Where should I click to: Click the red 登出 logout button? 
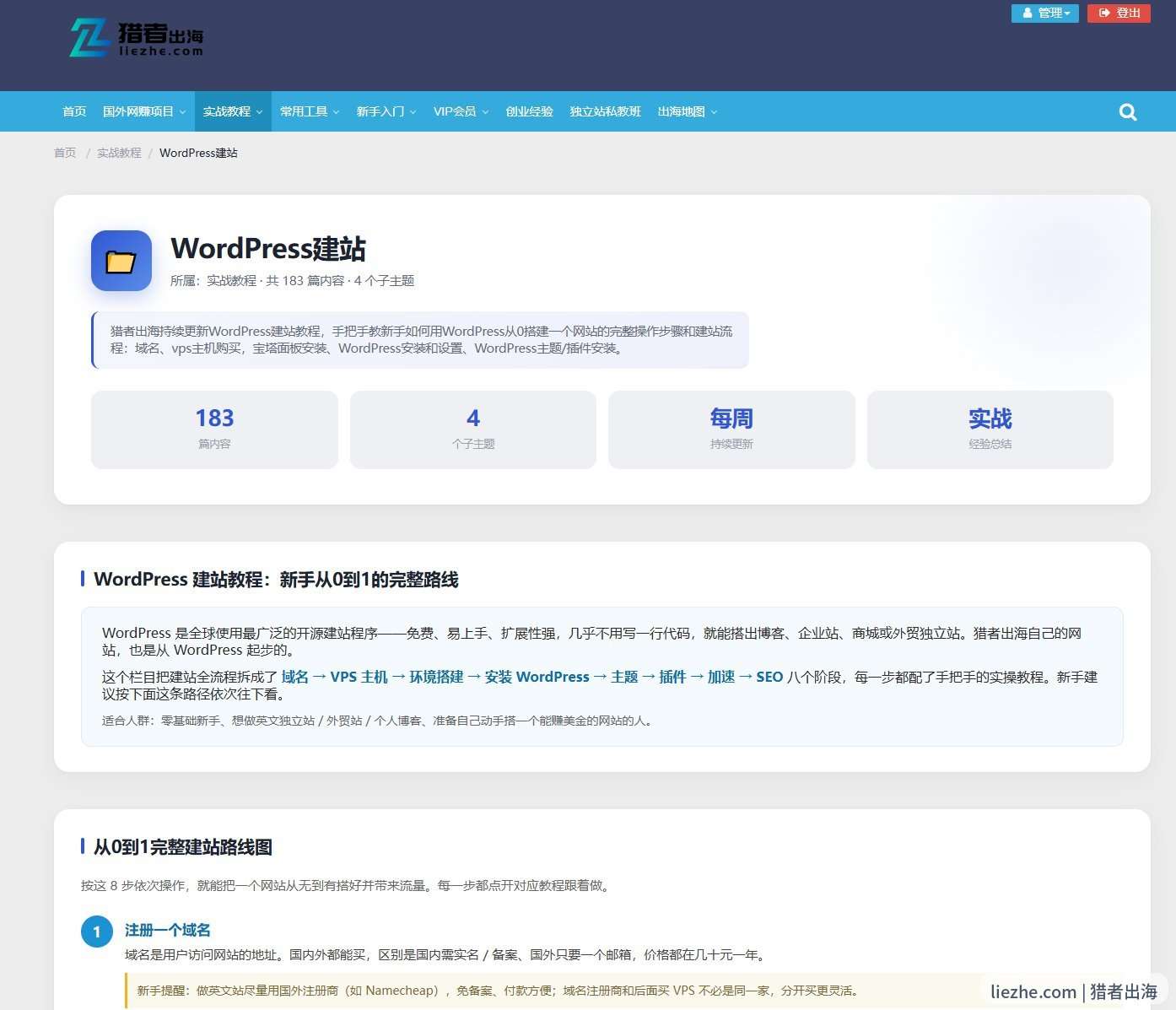[1119, 13]
